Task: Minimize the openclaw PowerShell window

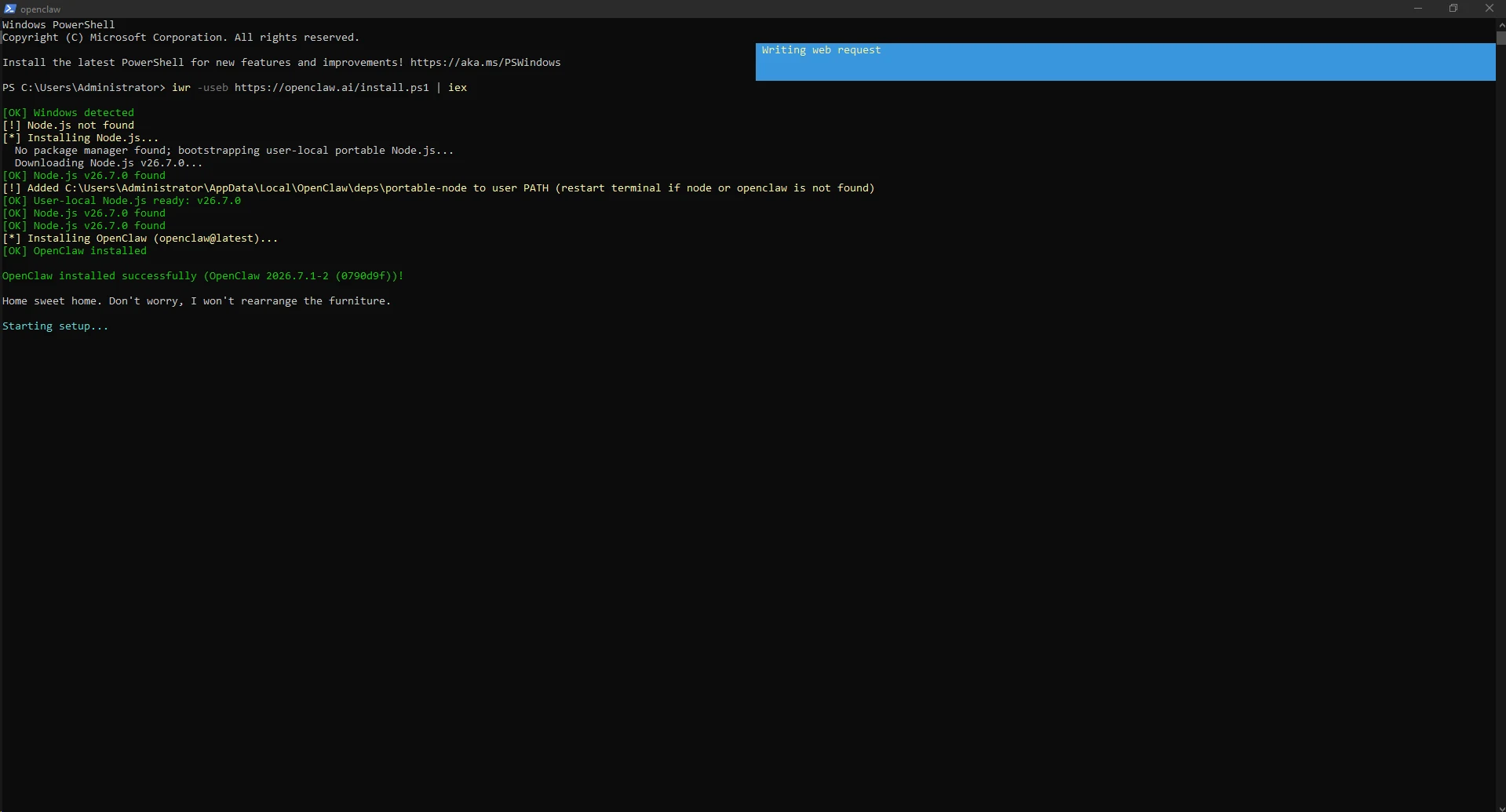Action: coord(1417,9)
